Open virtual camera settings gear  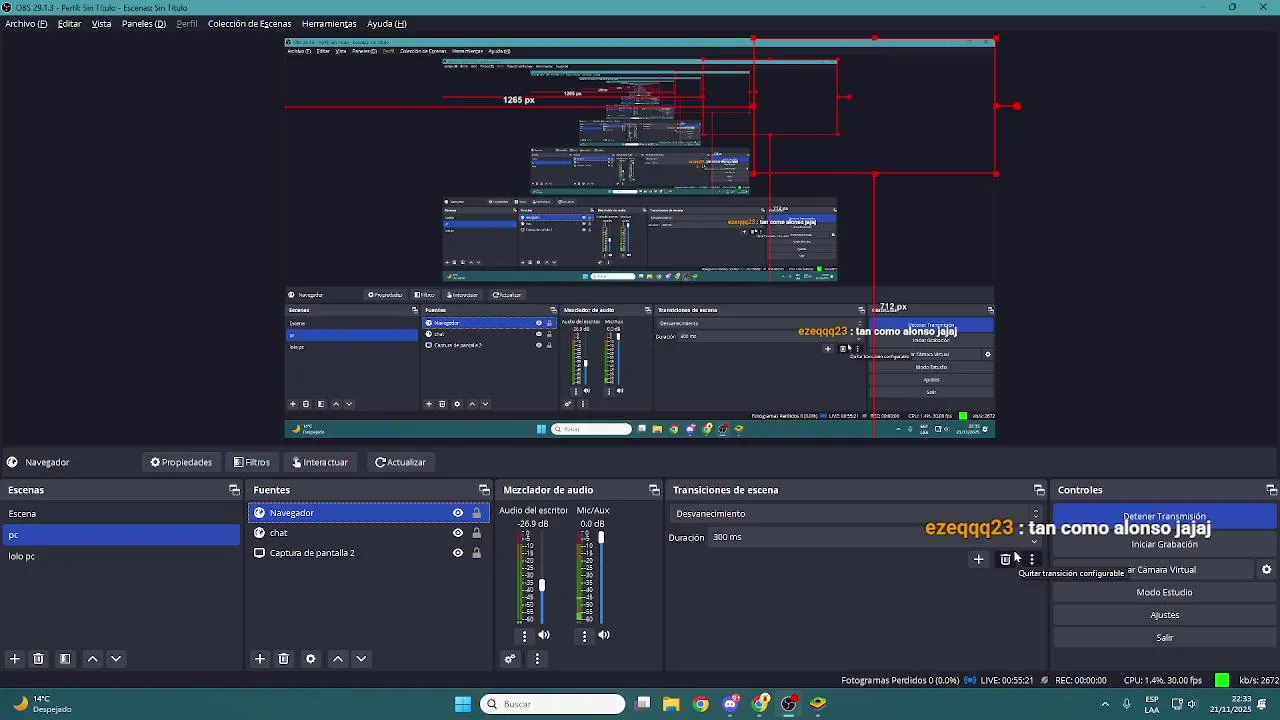coord(1266,570)
